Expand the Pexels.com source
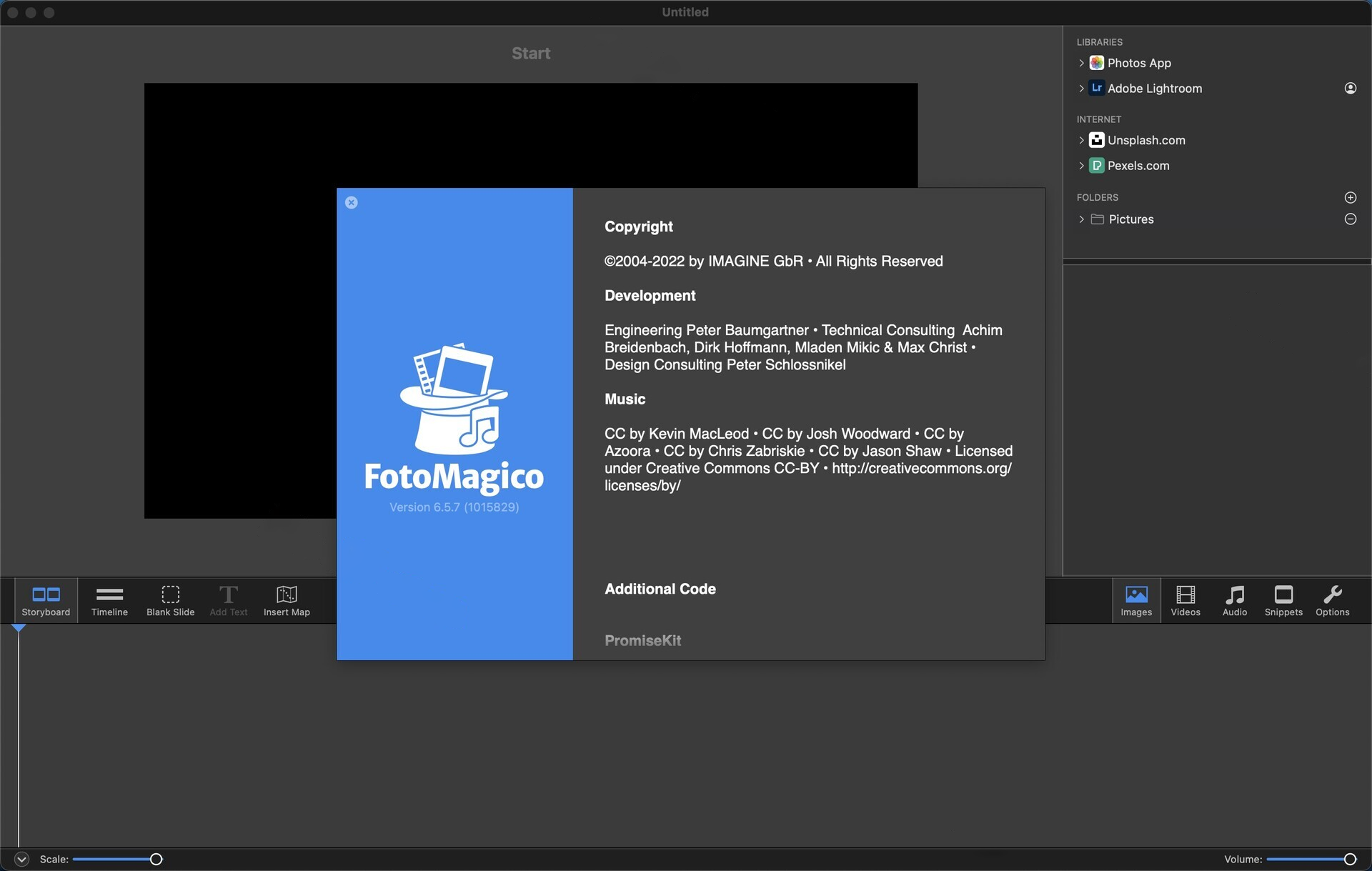This screenshot has height=871, width=1372. pyautogui.click(x=1081, y=166)
